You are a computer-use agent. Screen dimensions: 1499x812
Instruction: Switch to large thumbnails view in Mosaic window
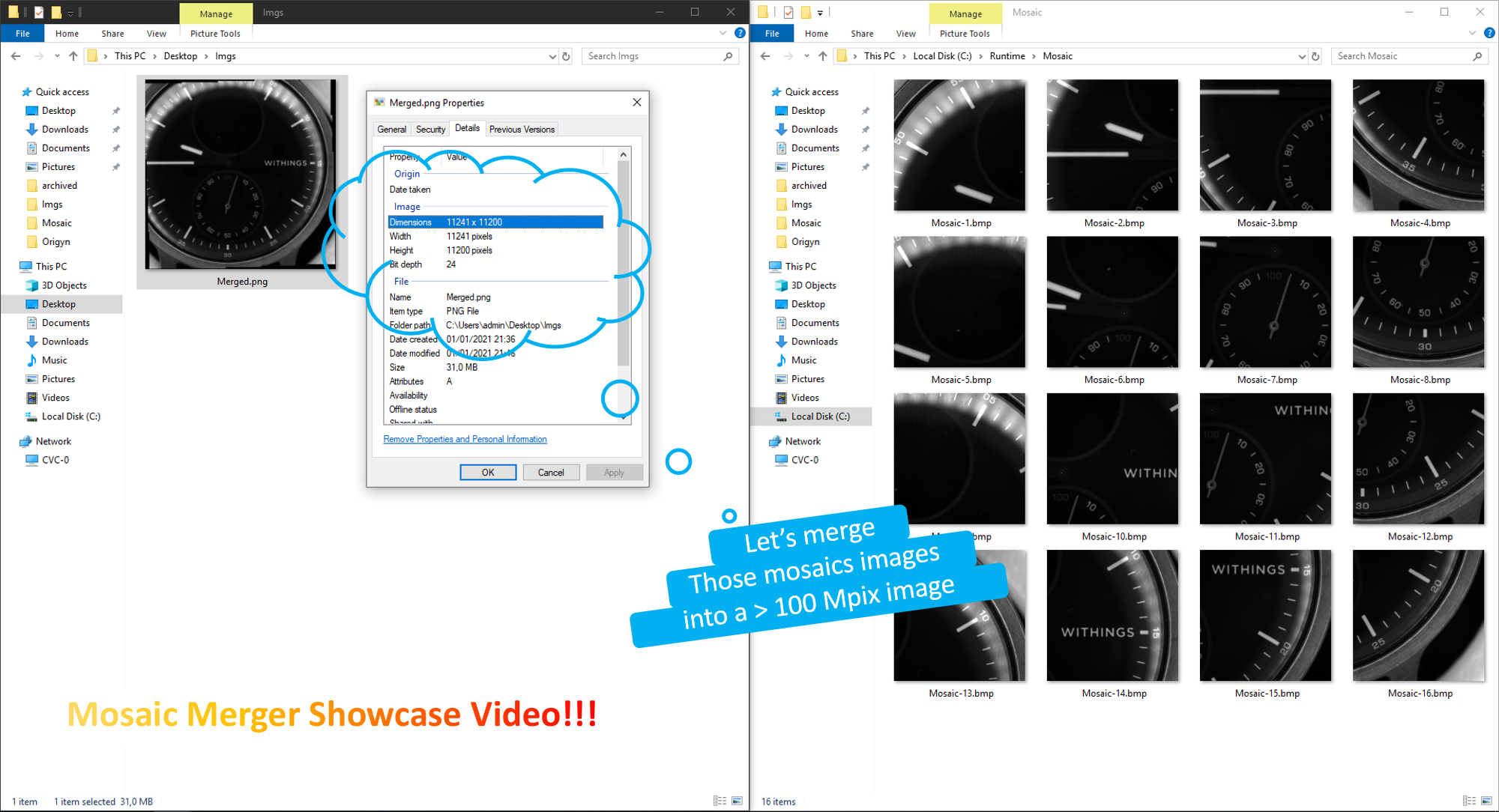[1486, 801]
